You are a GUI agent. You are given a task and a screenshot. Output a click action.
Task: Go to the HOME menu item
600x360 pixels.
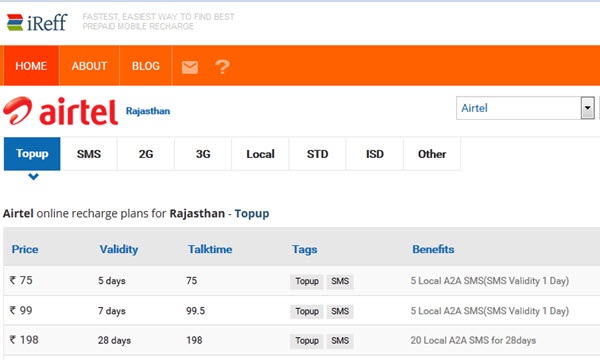[31, 66]
